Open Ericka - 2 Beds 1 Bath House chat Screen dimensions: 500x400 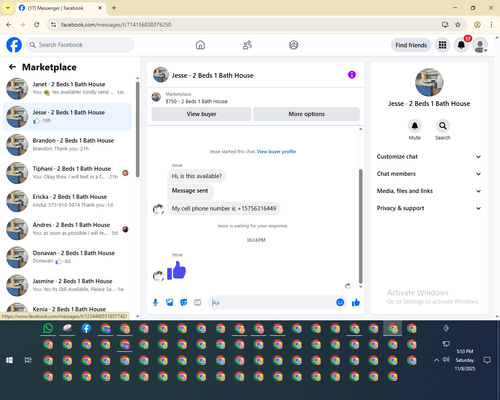point(67,201)
